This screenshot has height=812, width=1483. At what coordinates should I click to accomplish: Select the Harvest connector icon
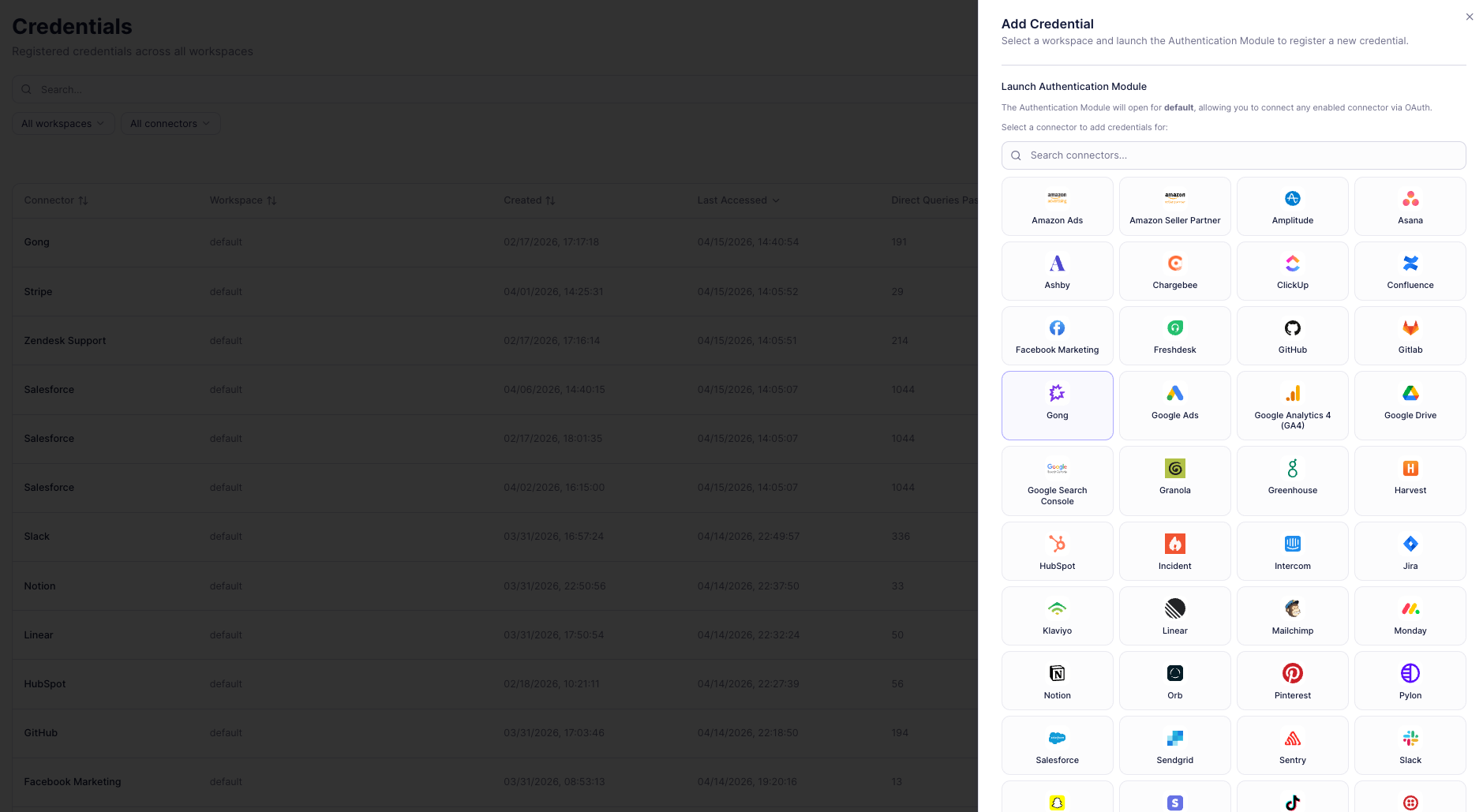click(x=1410, y=468)
